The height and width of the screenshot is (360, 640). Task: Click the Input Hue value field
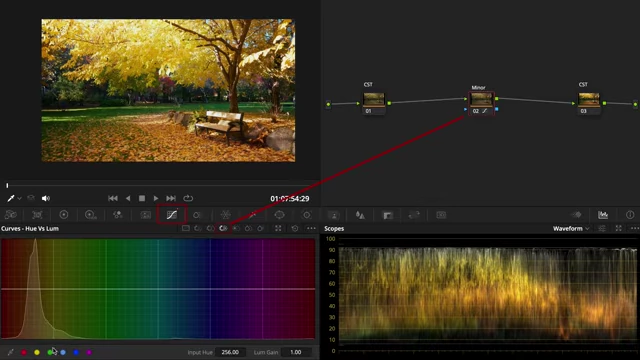pos(230,352)
